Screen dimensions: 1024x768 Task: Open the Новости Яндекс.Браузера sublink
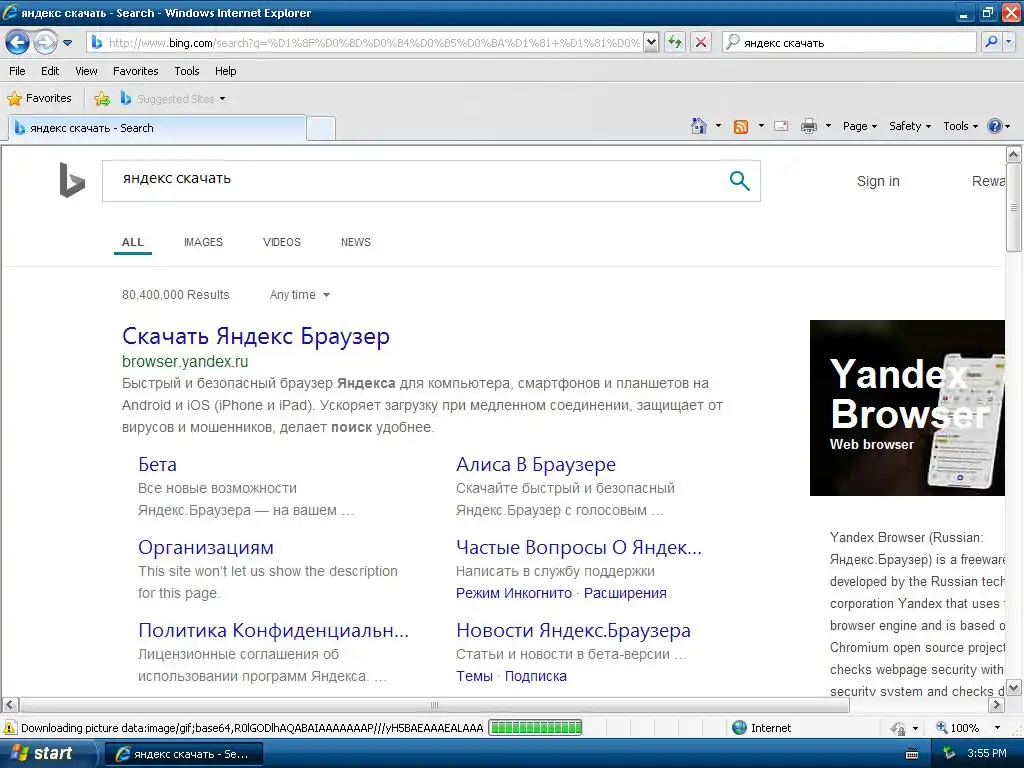point(573,630)
